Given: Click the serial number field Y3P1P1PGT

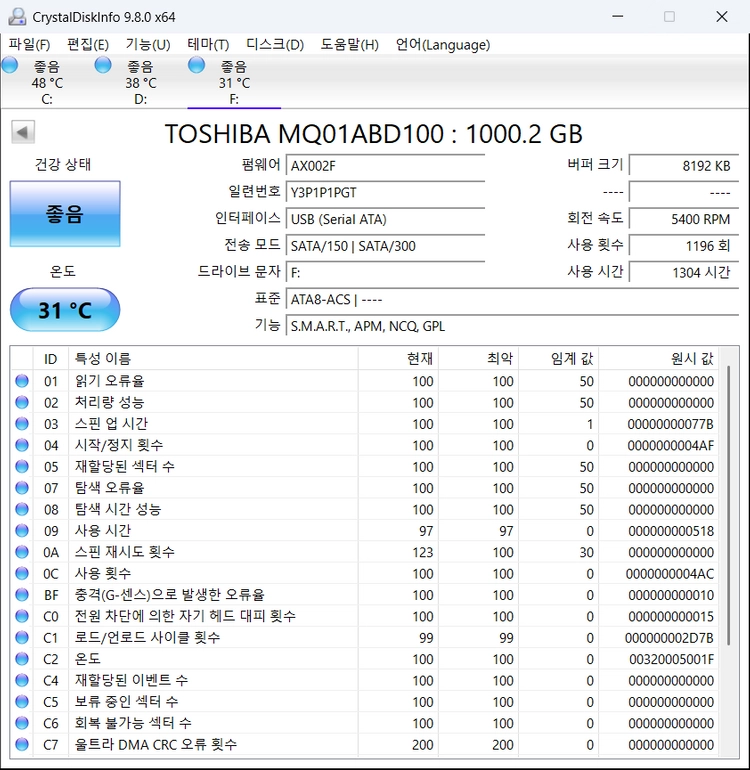Looking at the screenshot, I should pyautogui.click(x=386, y=192).
